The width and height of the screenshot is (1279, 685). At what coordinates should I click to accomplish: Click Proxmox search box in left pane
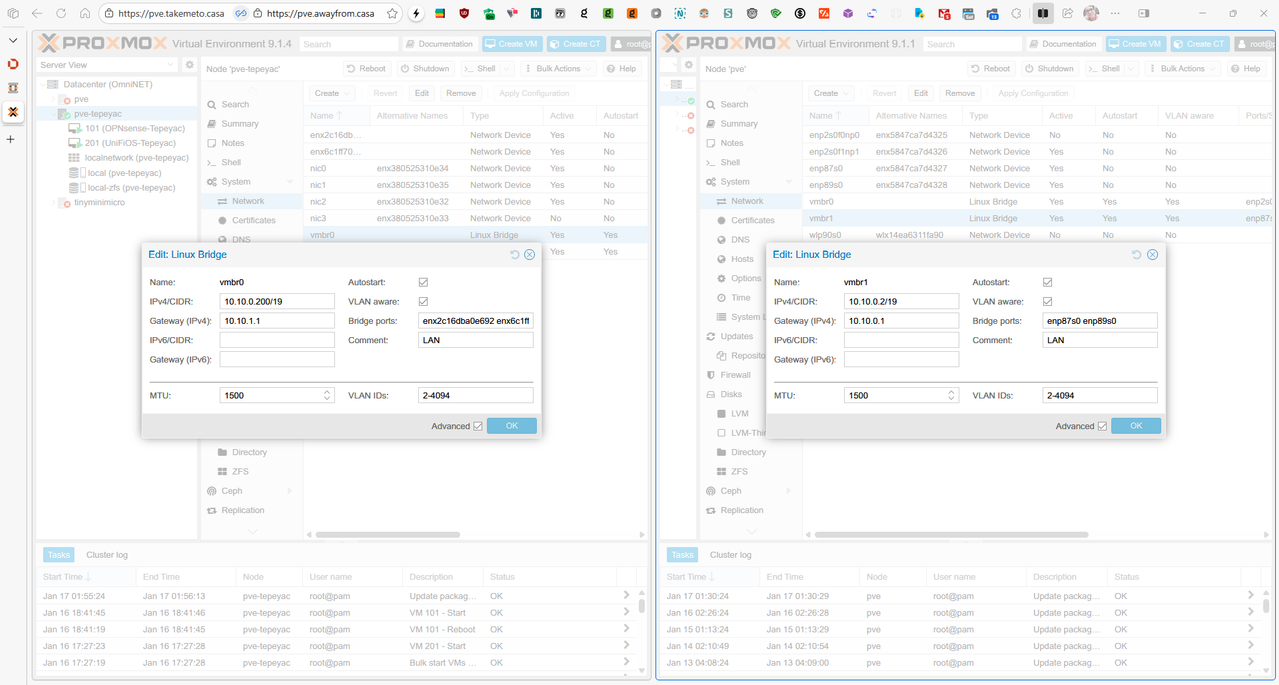point(348,44)
